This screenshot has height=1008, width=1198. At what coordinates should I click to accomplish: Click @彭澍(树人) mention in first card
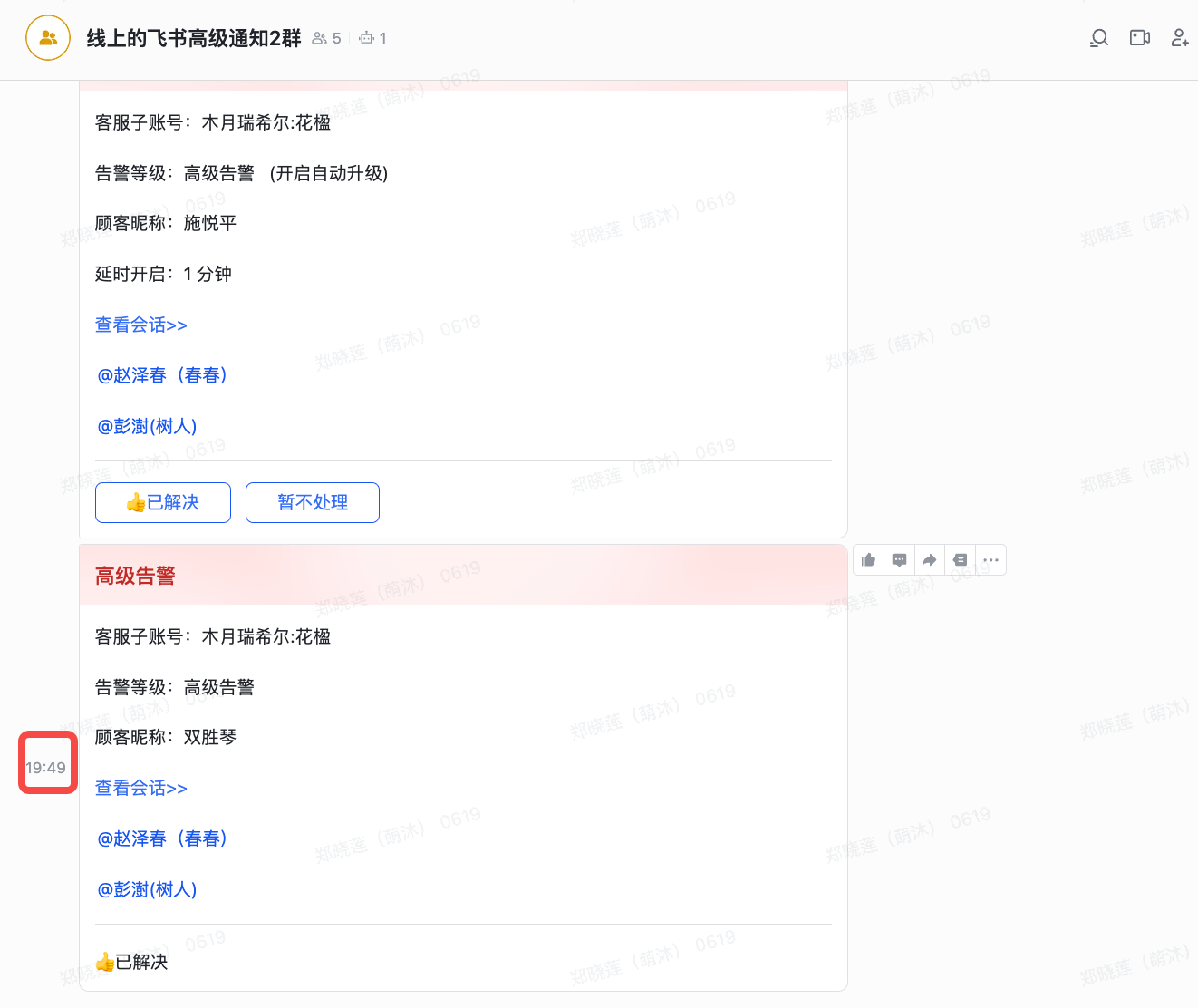pos(147,426)
